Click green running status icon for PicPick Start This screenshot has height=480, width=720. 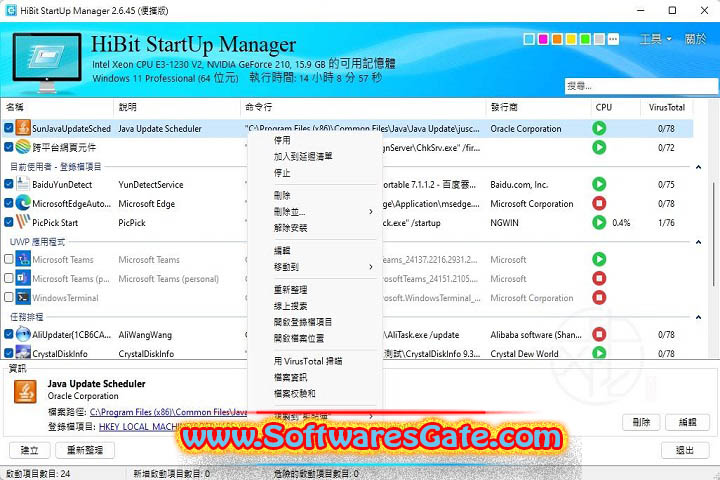click(x=599, y=222)
